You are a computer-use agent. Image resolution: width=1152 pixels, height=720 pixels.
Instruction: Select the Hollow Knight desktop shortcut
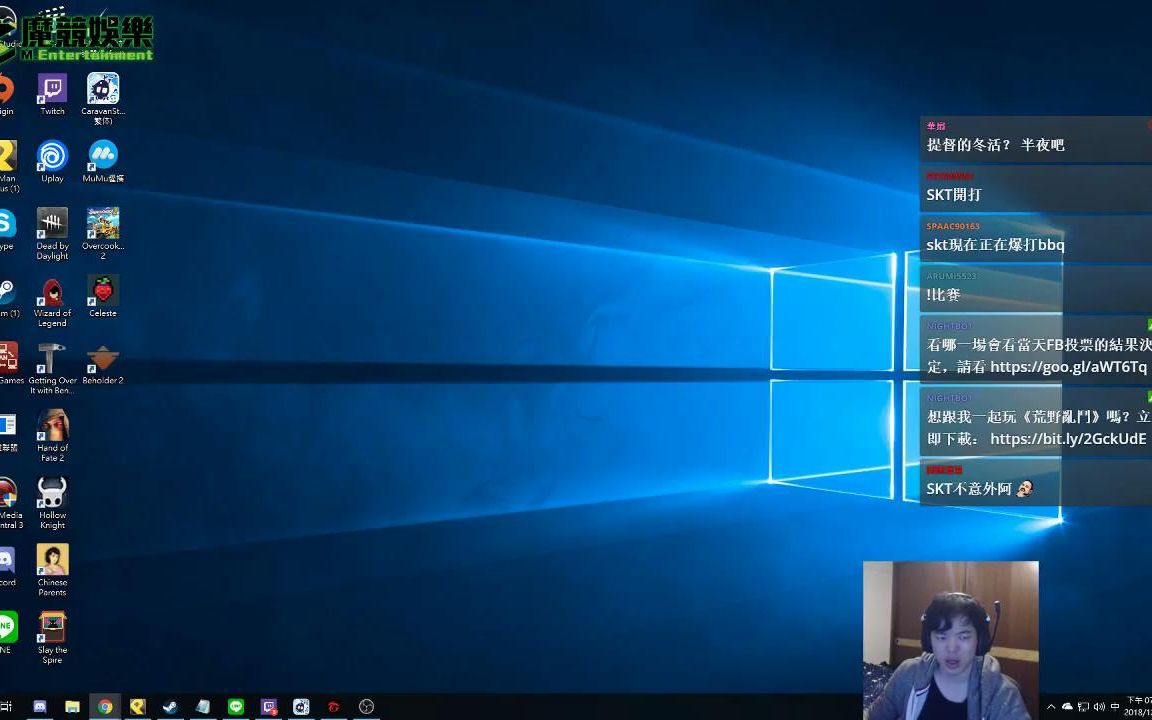52,503
